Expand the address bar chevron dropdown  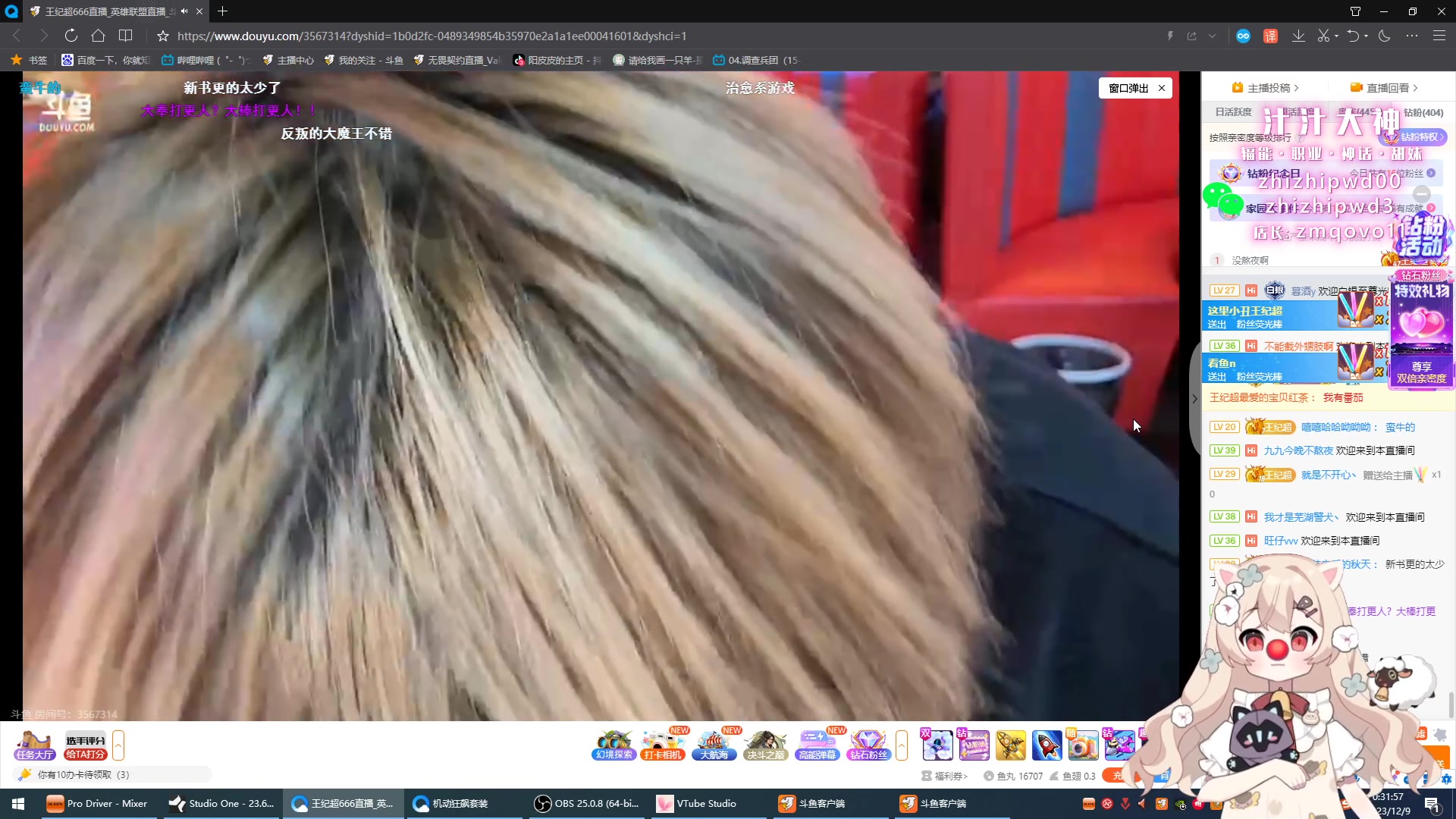pos(1213,36)
